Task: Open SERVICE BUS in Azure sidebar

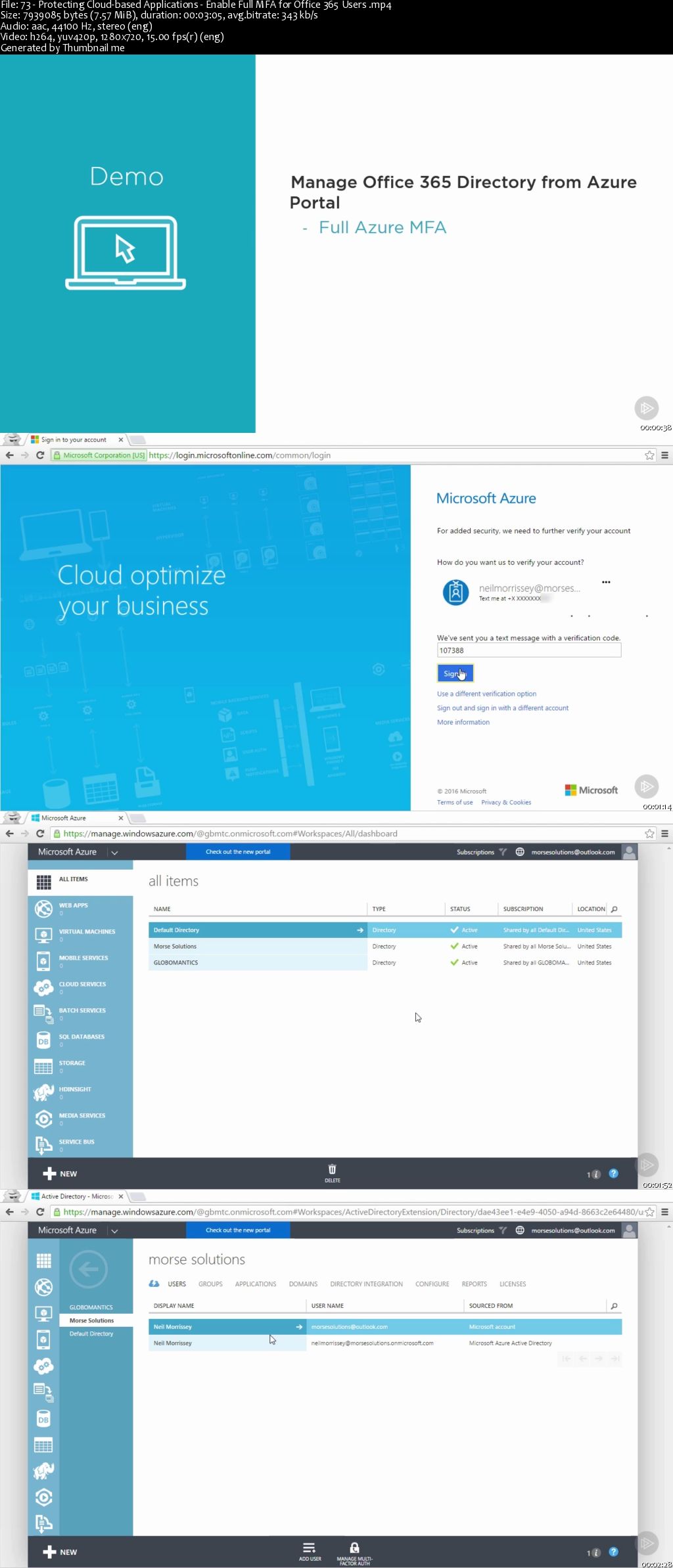Action: 80,1145
